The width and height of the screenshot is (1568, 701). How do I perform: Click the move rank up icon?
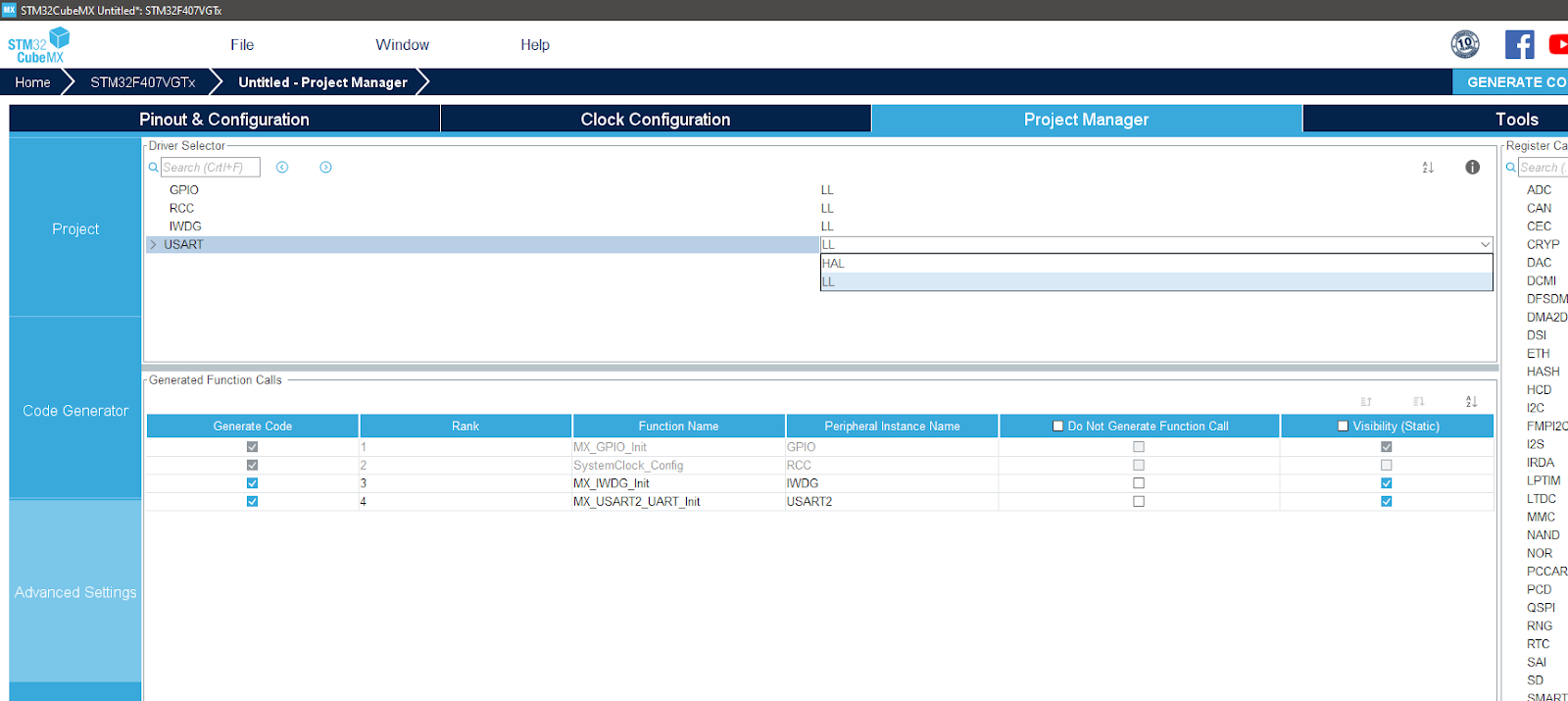point(1366,402)
